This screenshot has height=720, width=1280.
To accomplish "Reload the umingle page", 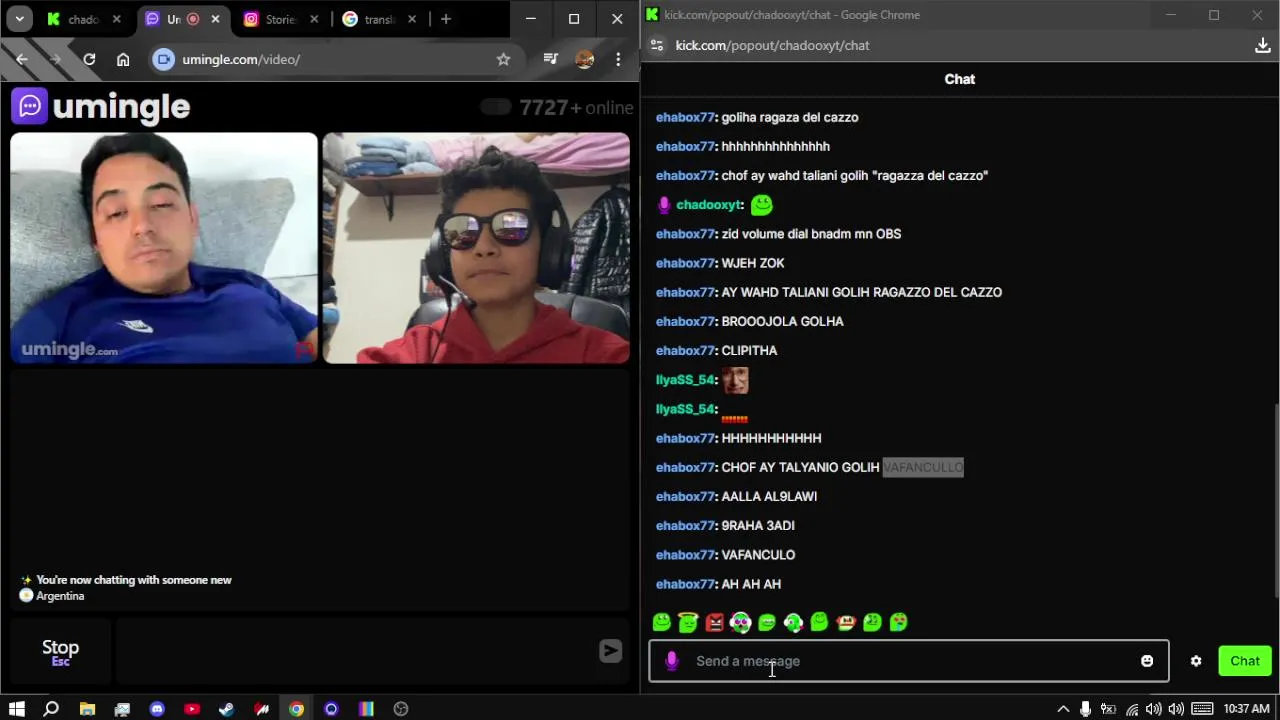I will pos(89,59).
